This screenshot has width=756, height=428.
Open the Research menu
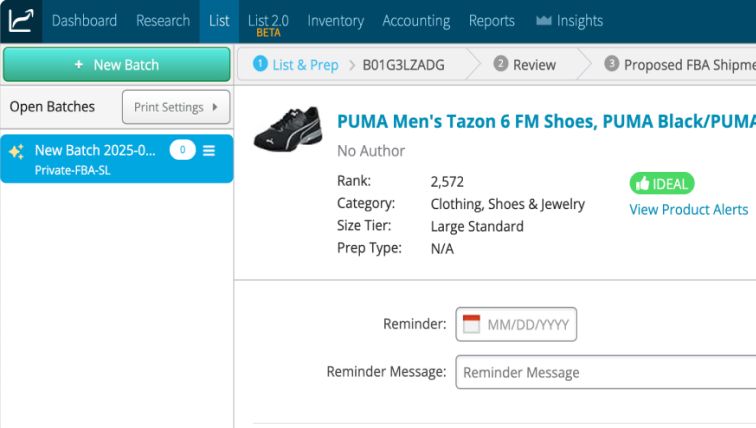point(163,21)
